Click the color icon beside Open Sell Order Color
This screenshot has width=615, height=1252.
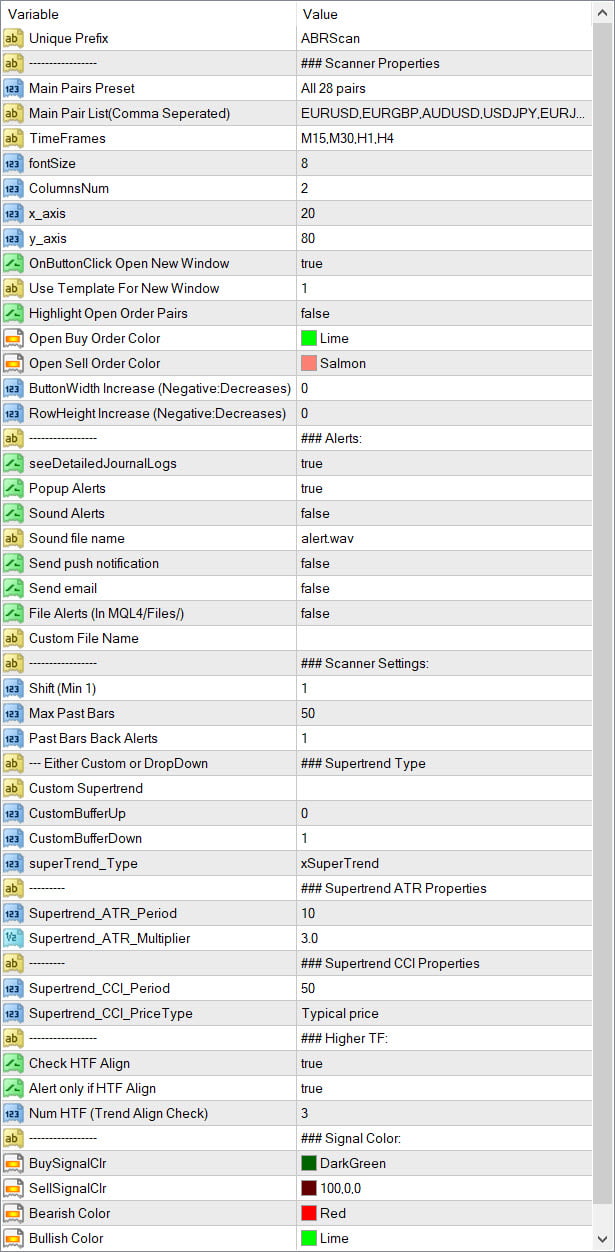13,363
